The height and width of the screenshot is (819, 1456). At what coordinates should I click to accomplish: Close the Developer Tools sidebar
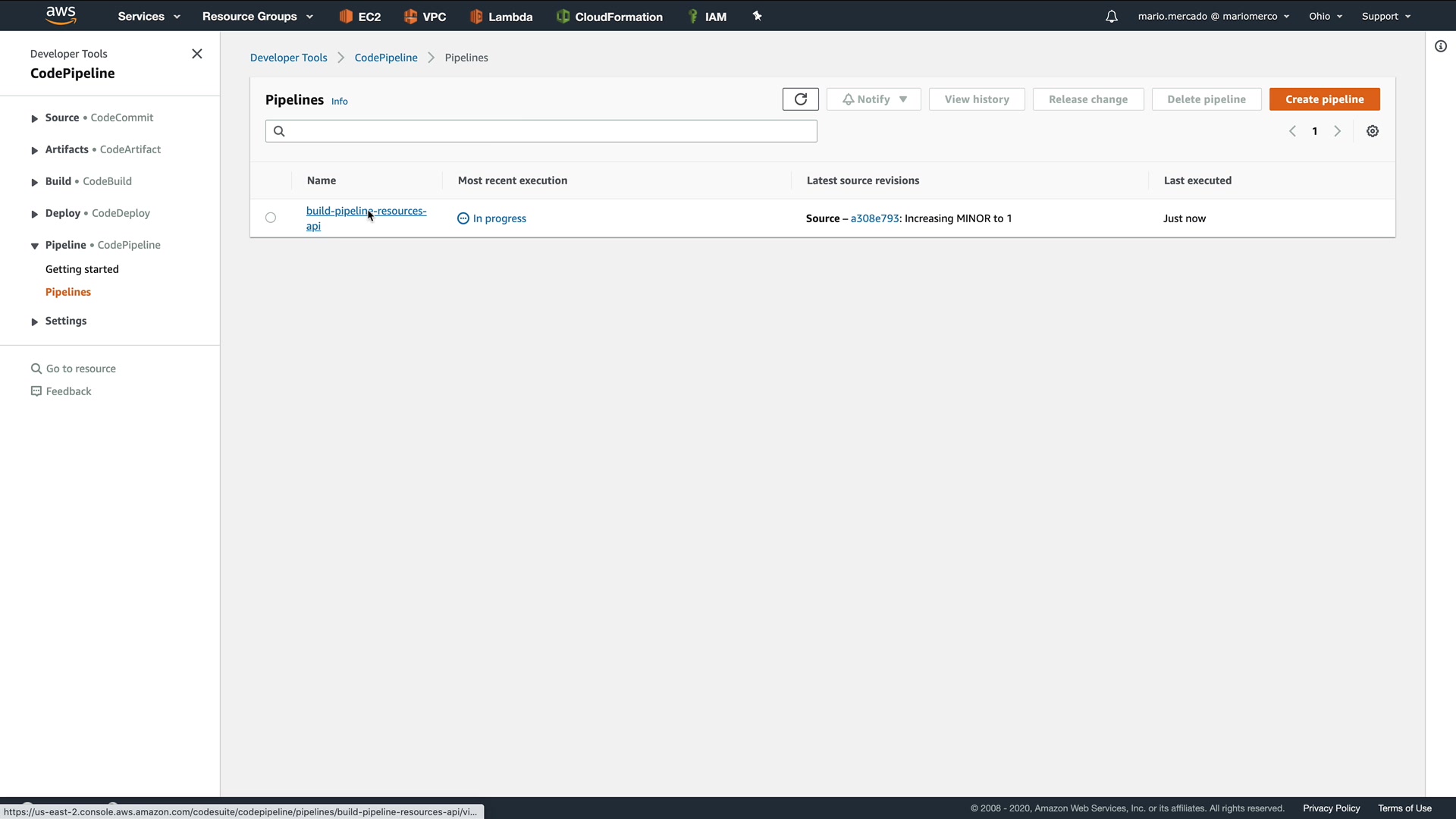(x=196, y=54)
